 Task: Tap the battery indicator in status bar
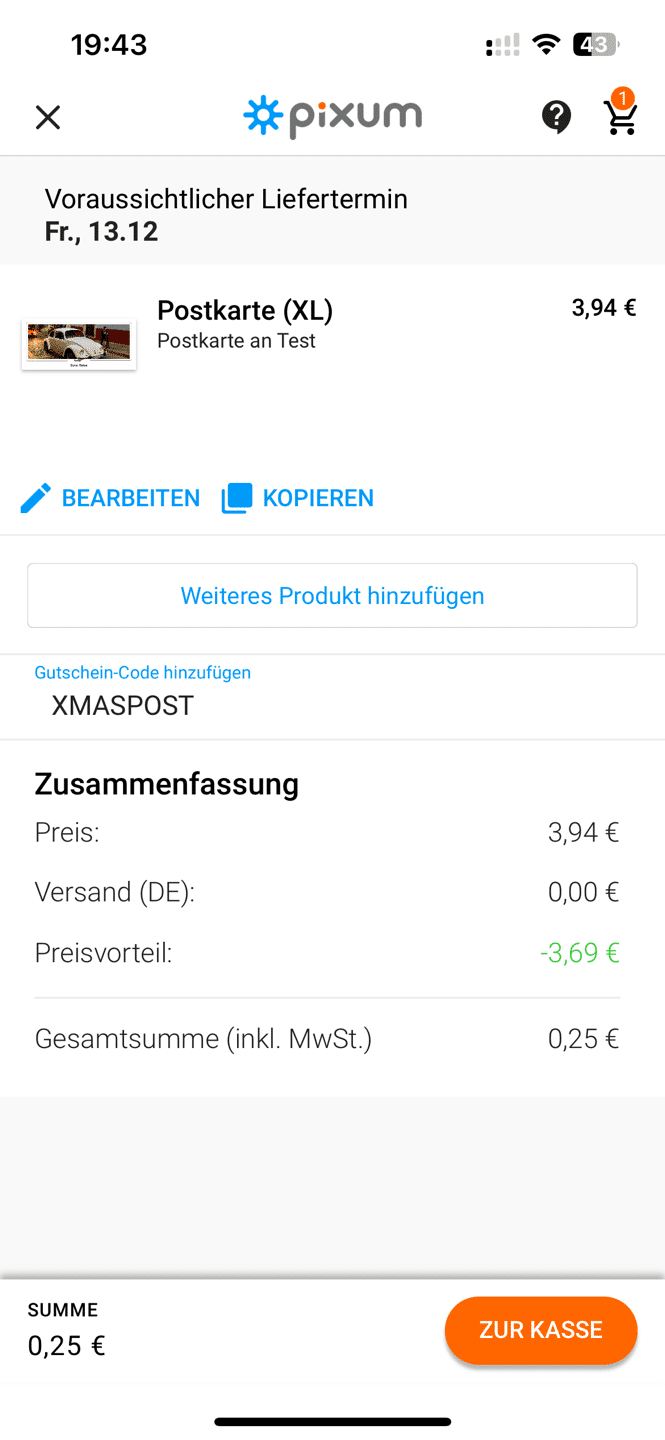coord(595,45)
